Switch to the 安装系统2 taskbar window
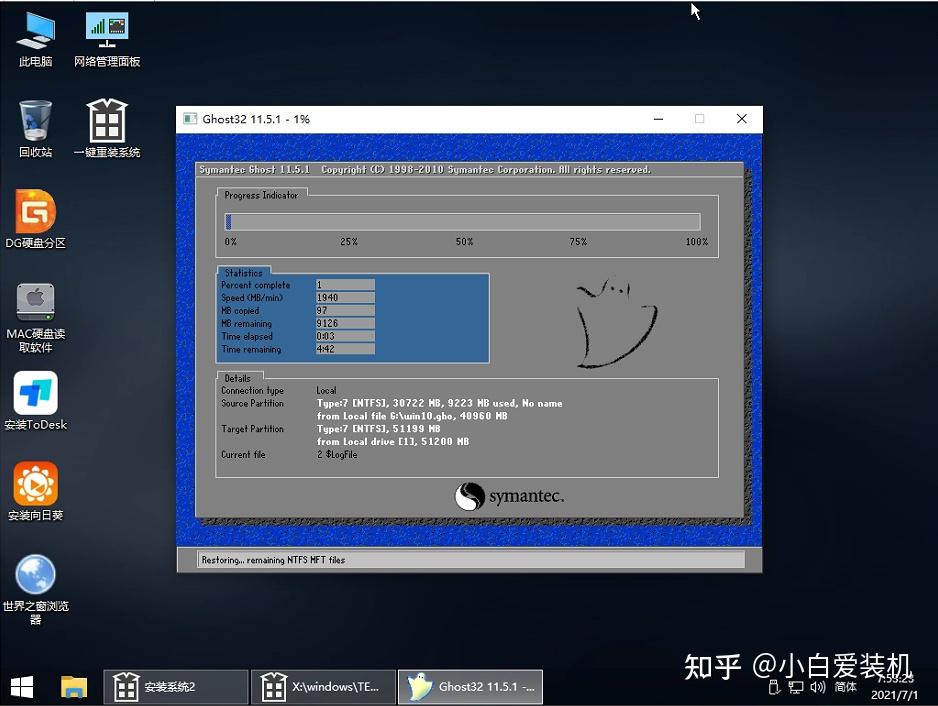The width and height of the screenshot is (938, 706). click(x=175, y=688)
